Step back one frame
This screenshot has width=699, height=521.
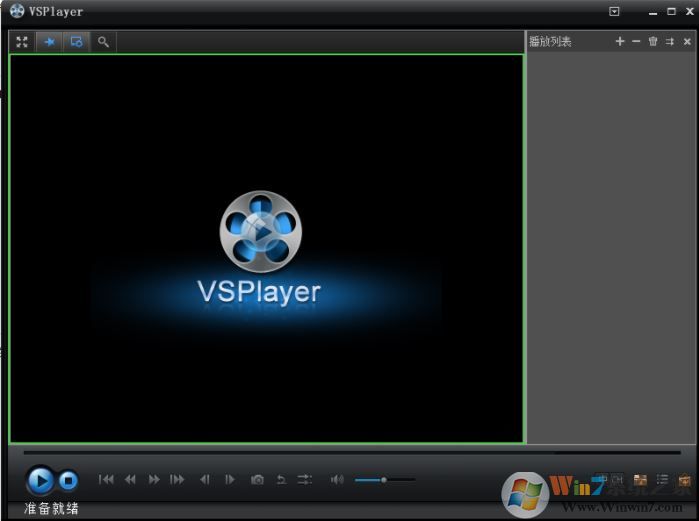click(205, 480)
